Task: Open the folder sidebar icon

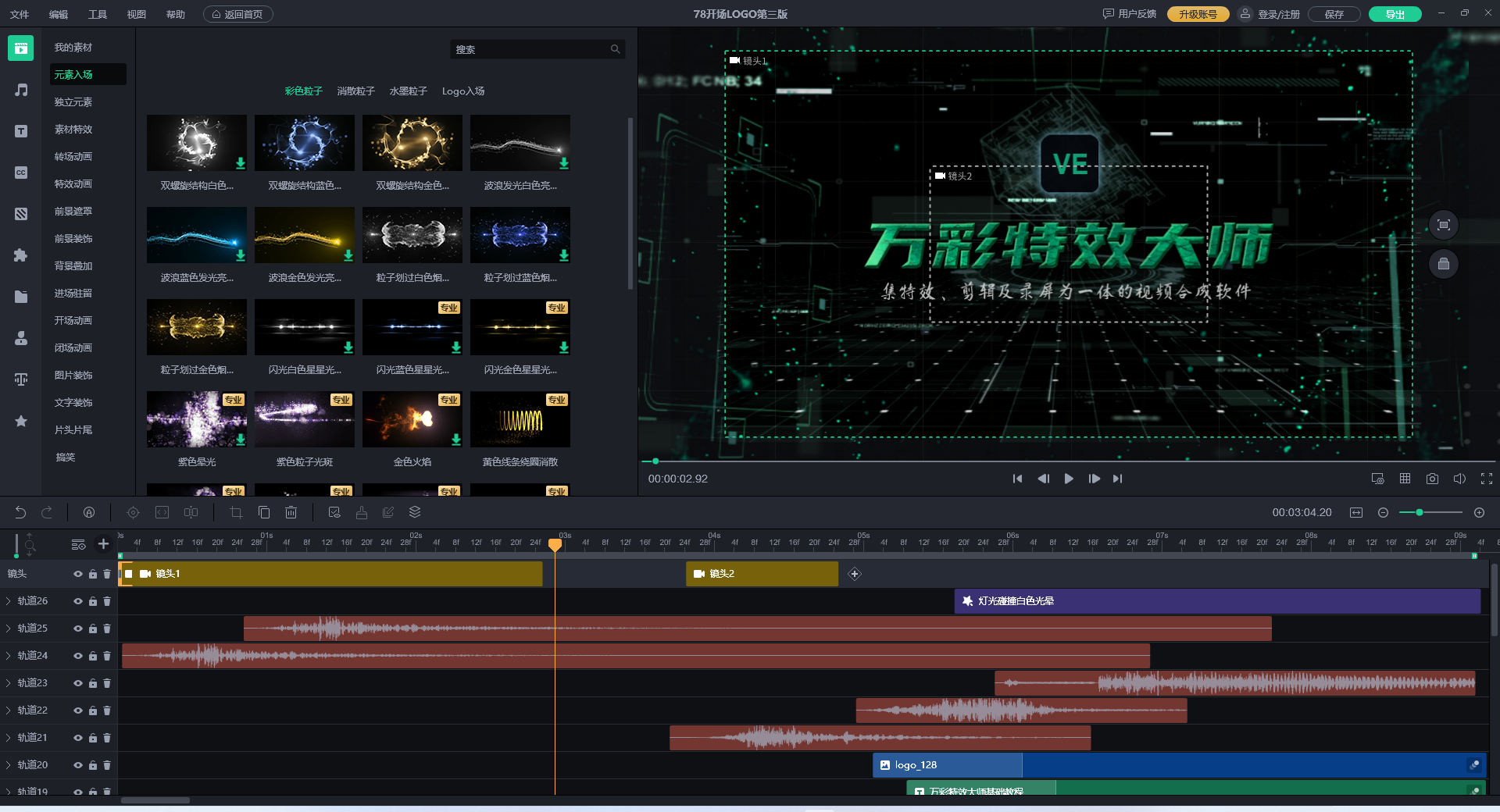Action: [x=21, y=297]
